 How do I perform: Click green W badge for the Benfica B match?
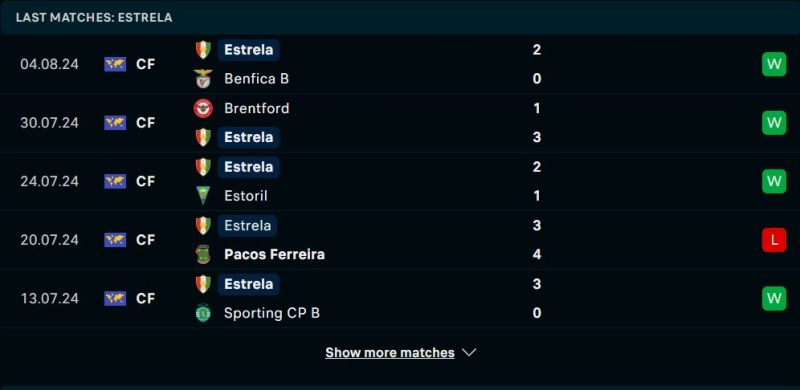pos(774,64)
